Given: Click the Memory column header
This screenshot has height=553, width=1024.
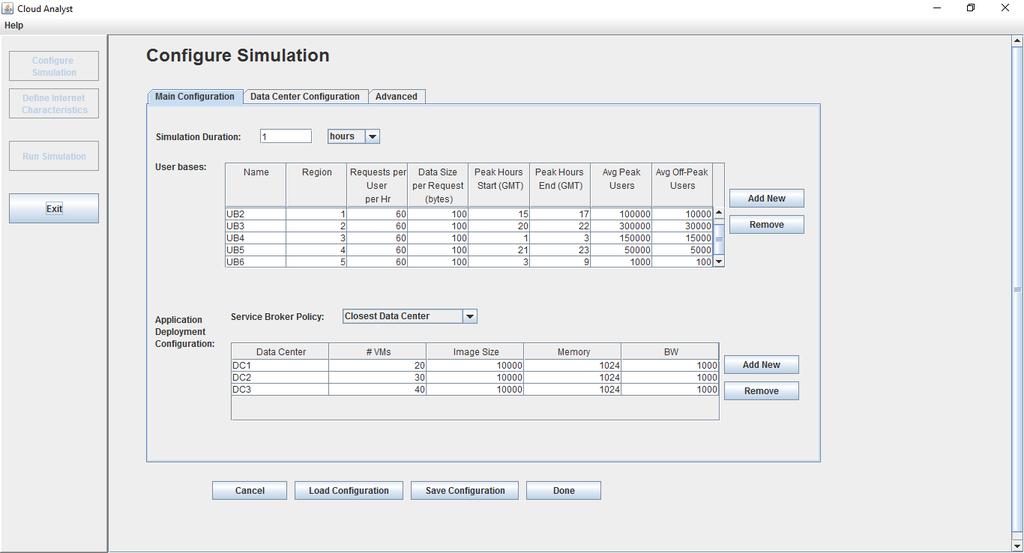Looking at the screenshot, I should point(573,352).
